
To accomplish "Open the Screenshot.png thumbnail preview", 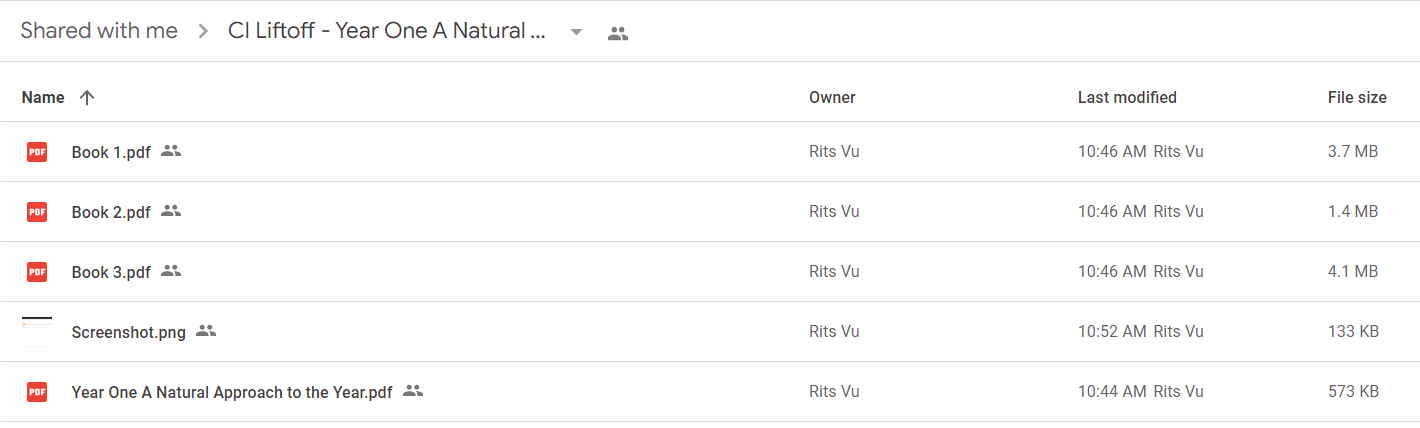I will [x=37, y=331].
